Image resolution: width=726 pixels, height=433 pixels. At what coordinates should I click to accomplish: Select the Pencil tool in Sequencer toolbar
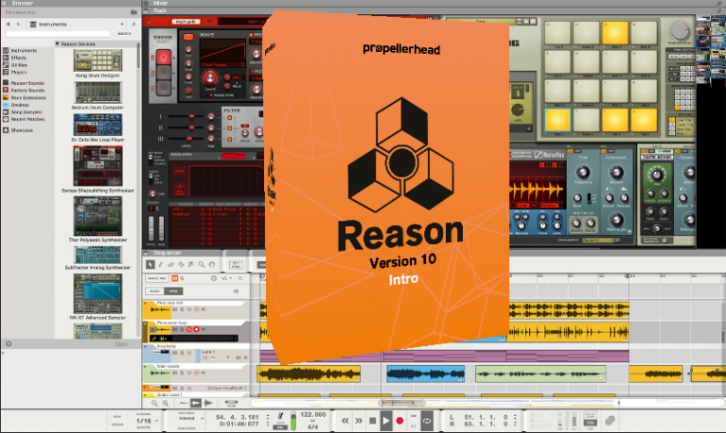click(x=161, y=264)
